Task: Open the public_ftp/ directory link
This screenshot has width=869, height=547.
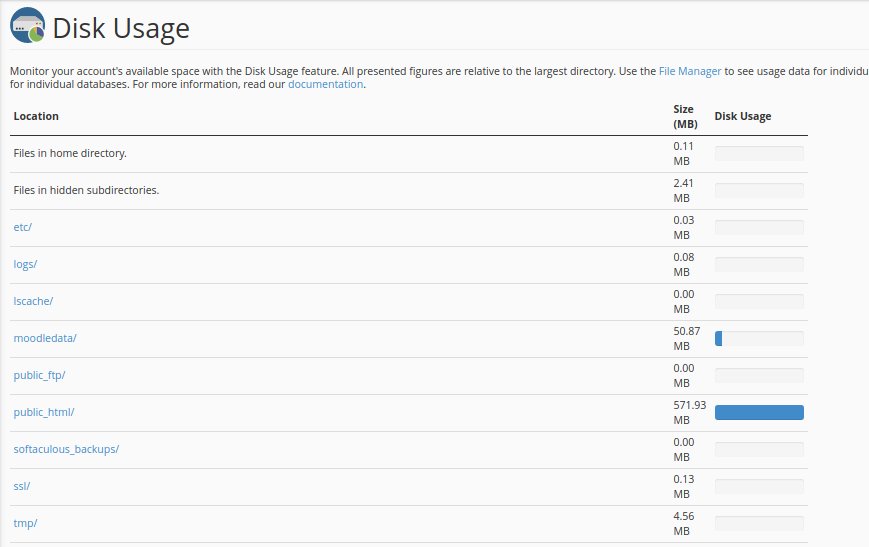Action: (39, 375)
